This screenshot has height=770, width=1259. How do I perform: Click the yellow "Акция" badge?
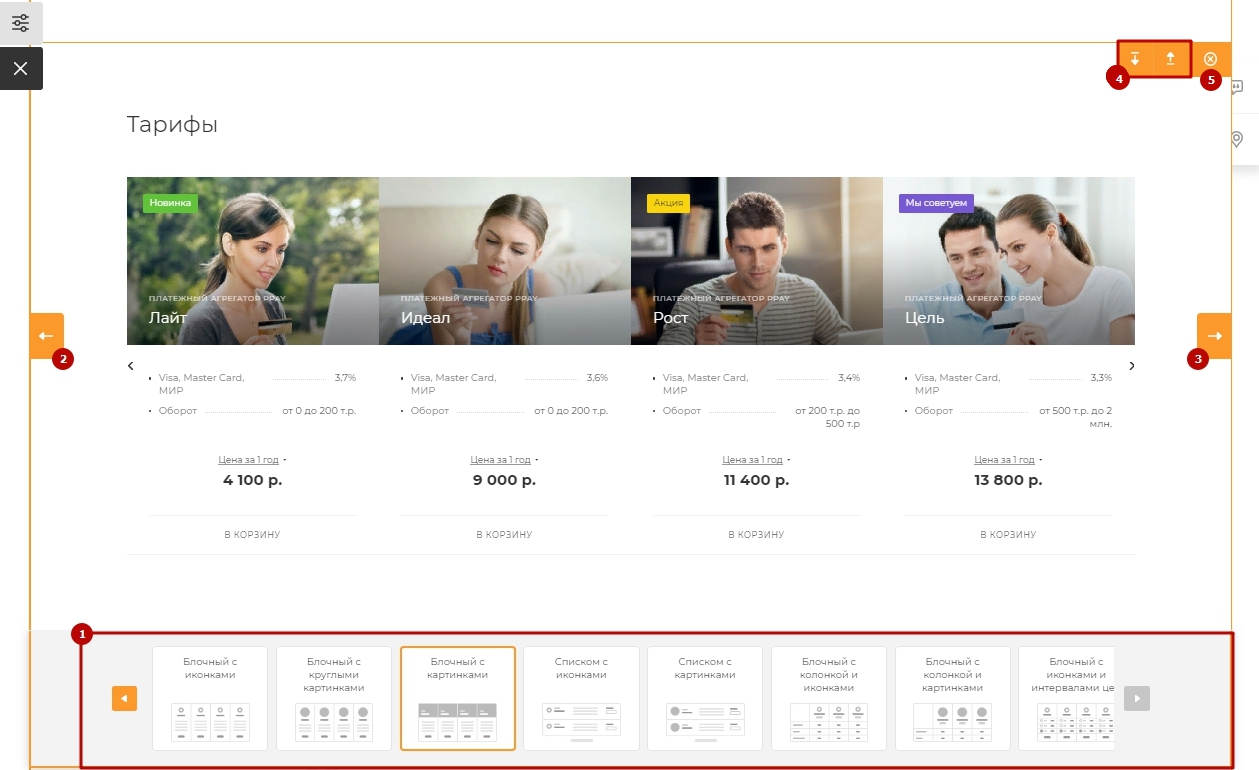coord(668,203)
